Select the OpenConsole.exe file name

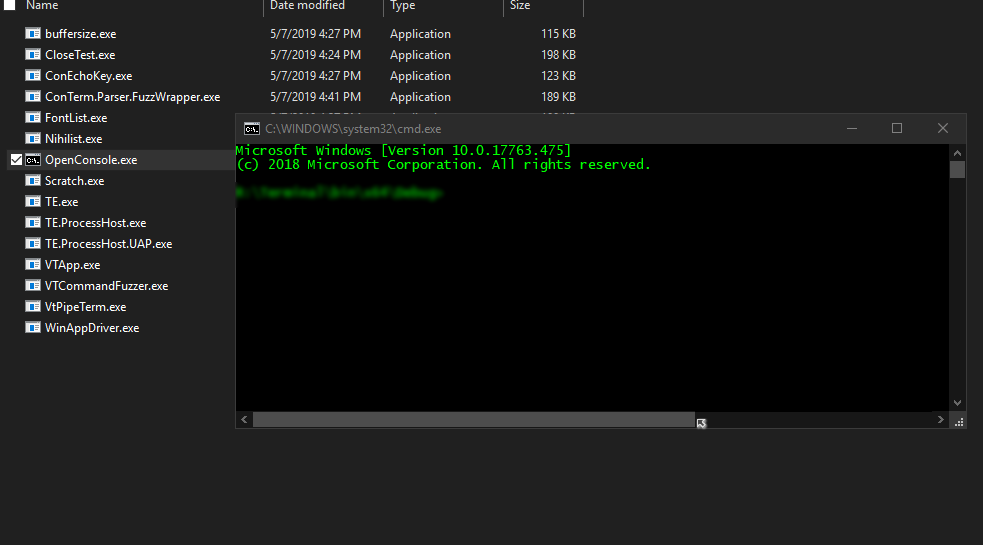[91, 160]
